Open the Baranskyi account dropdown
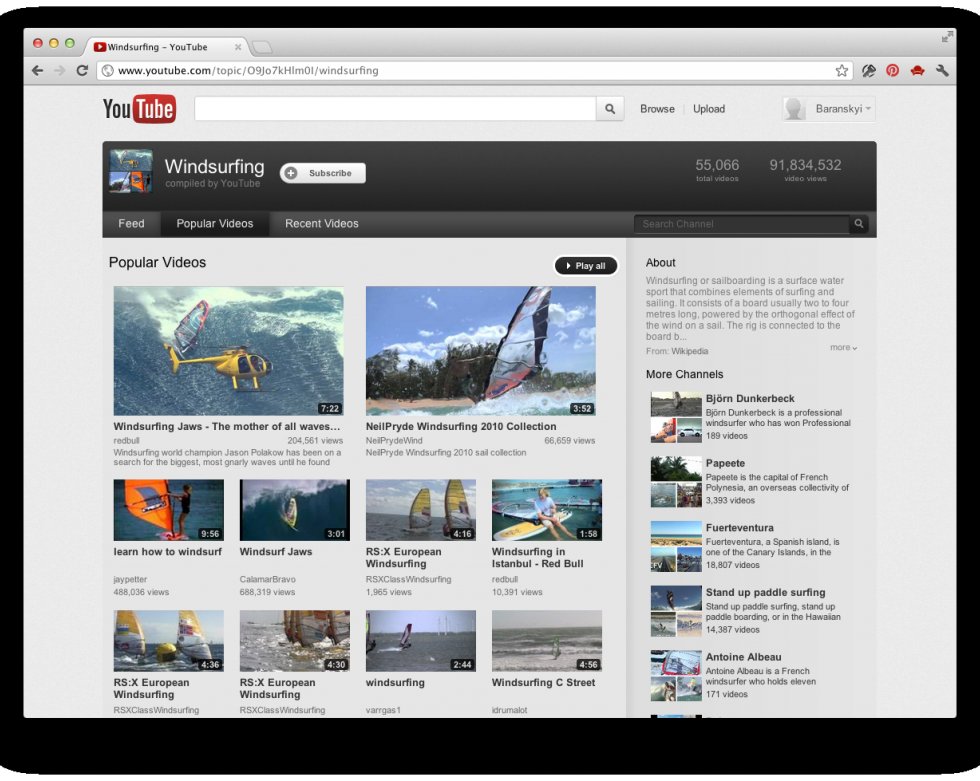 tap(842, 109)
